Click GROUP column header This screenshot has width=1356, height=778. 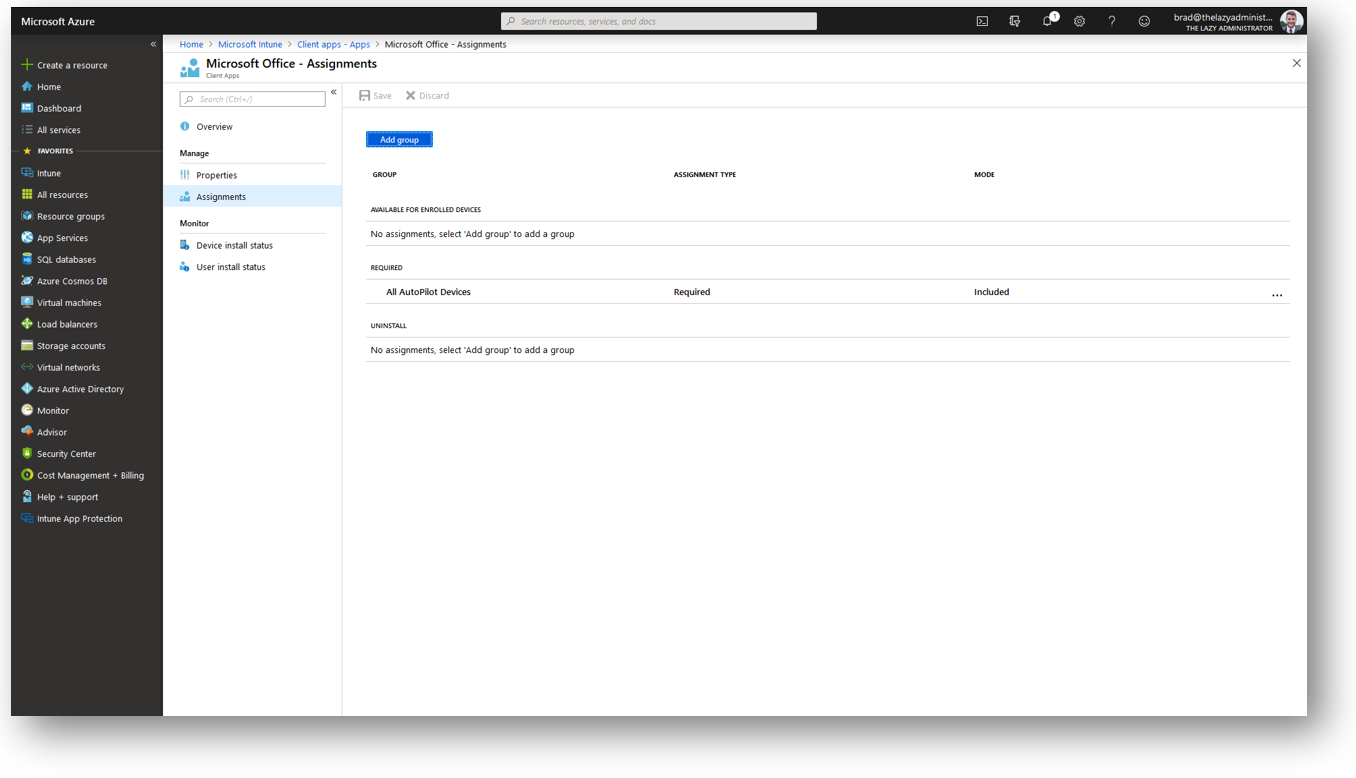tap(384, 175)
